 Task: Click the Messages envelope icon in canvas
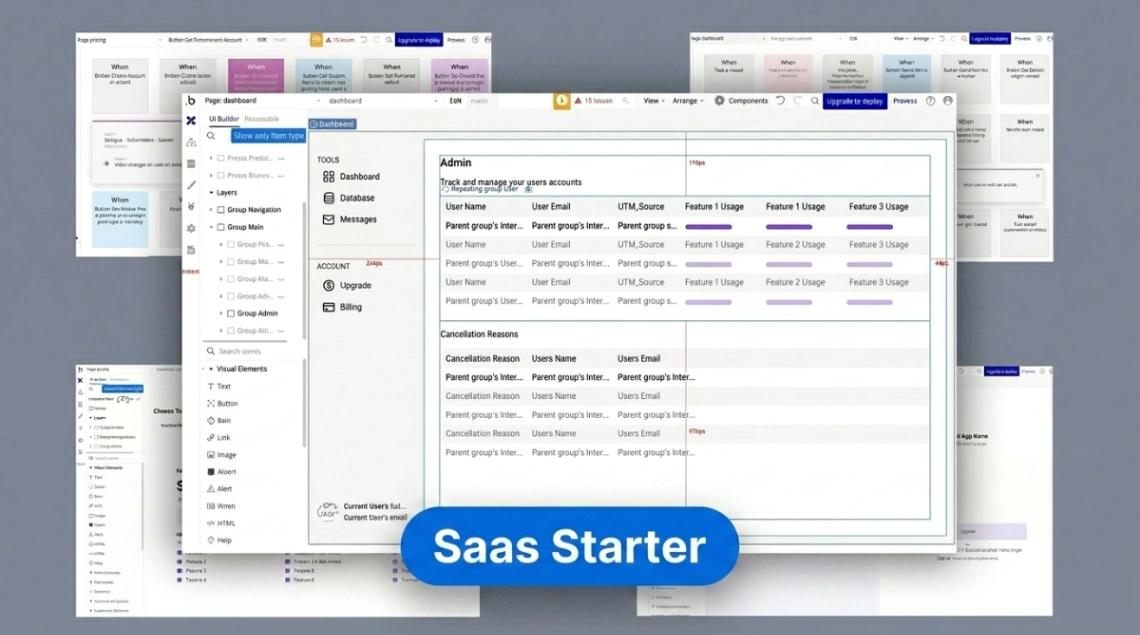coord(329,220)
